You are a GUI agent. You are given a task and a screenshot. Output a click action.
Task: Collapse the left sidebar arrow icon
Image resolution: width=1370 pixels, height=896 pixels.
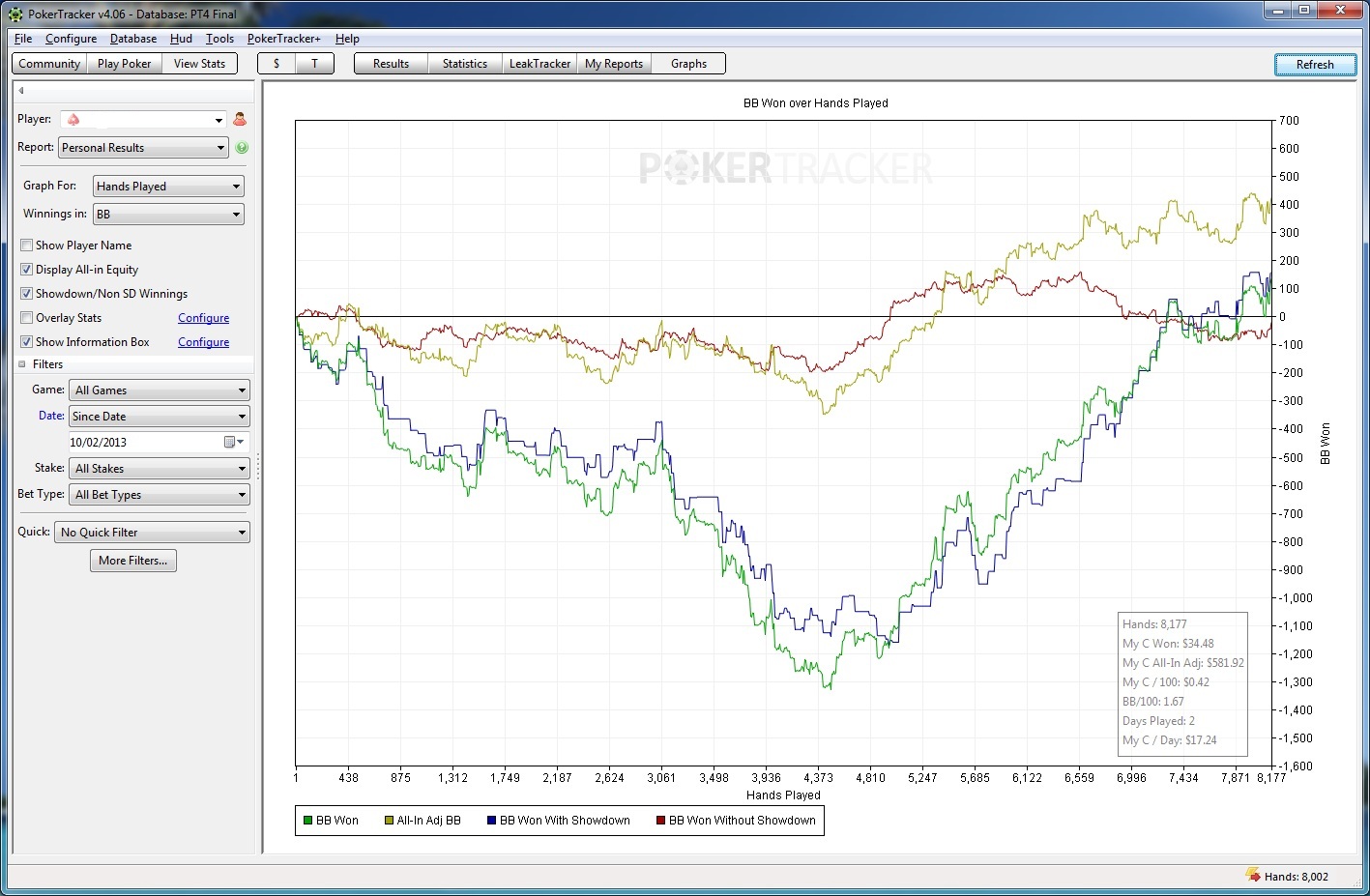(x=20, y=91)
